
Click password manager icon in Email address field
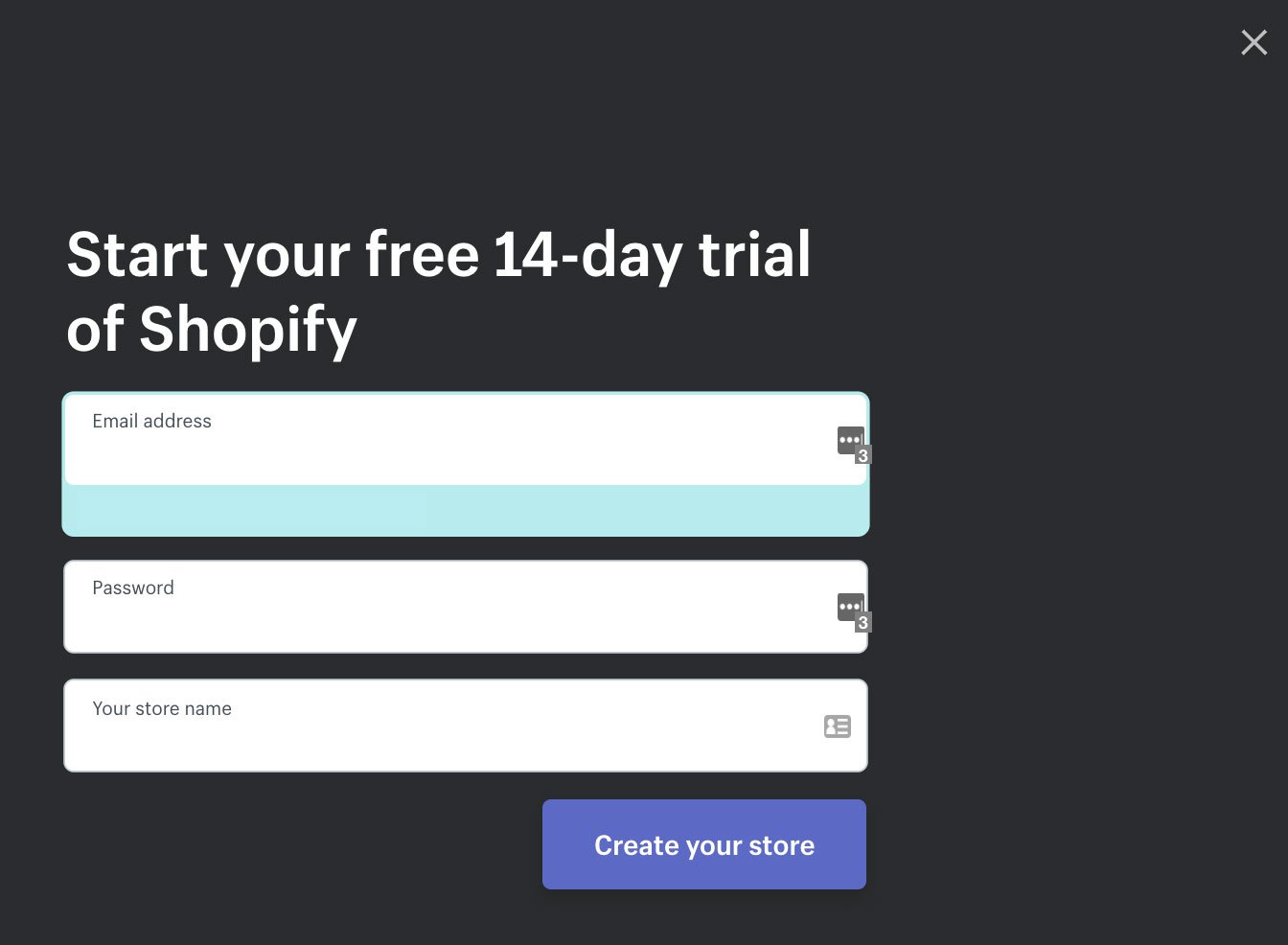coord(848,440)
